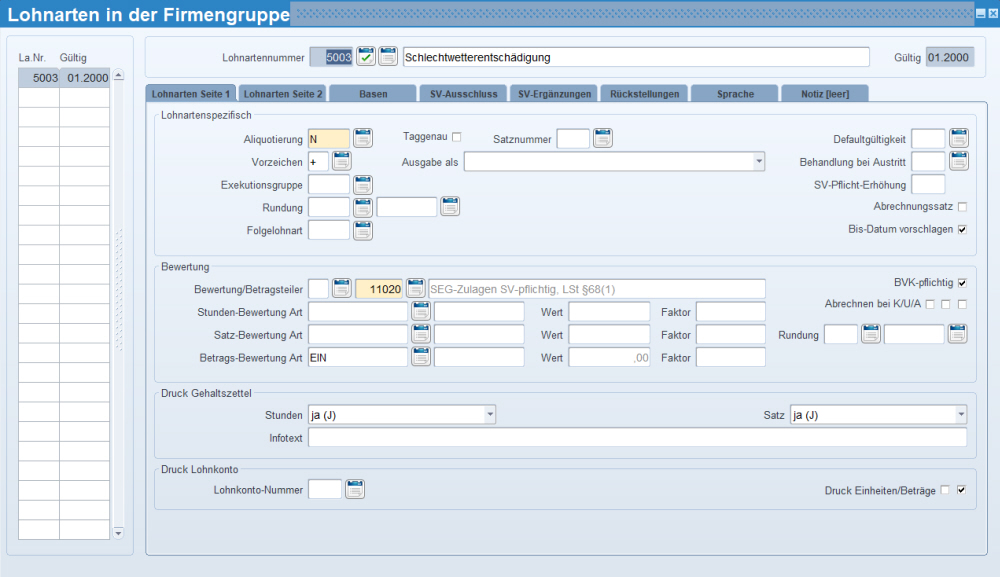Click the scroll down arrow of the Lohnarten list
Image resolution: width=1000 pixels, height=577 pixels.
coord(119,532)
